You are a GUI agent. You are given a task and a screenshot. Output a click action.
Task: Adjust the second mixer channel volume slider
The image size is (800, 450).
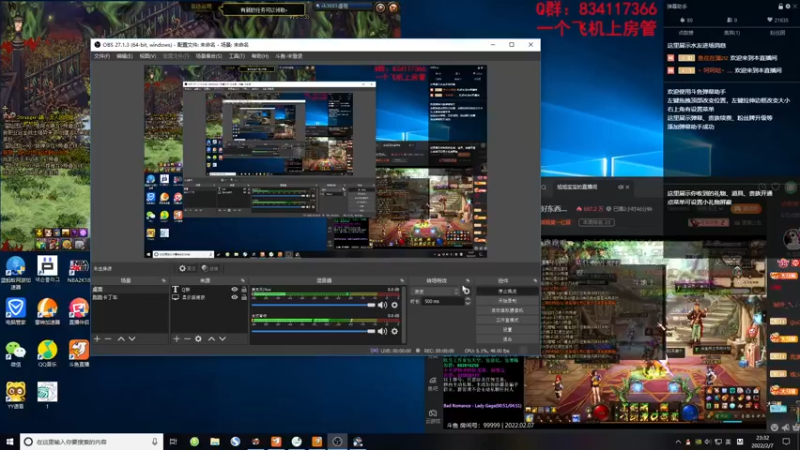tap(313, 331)
